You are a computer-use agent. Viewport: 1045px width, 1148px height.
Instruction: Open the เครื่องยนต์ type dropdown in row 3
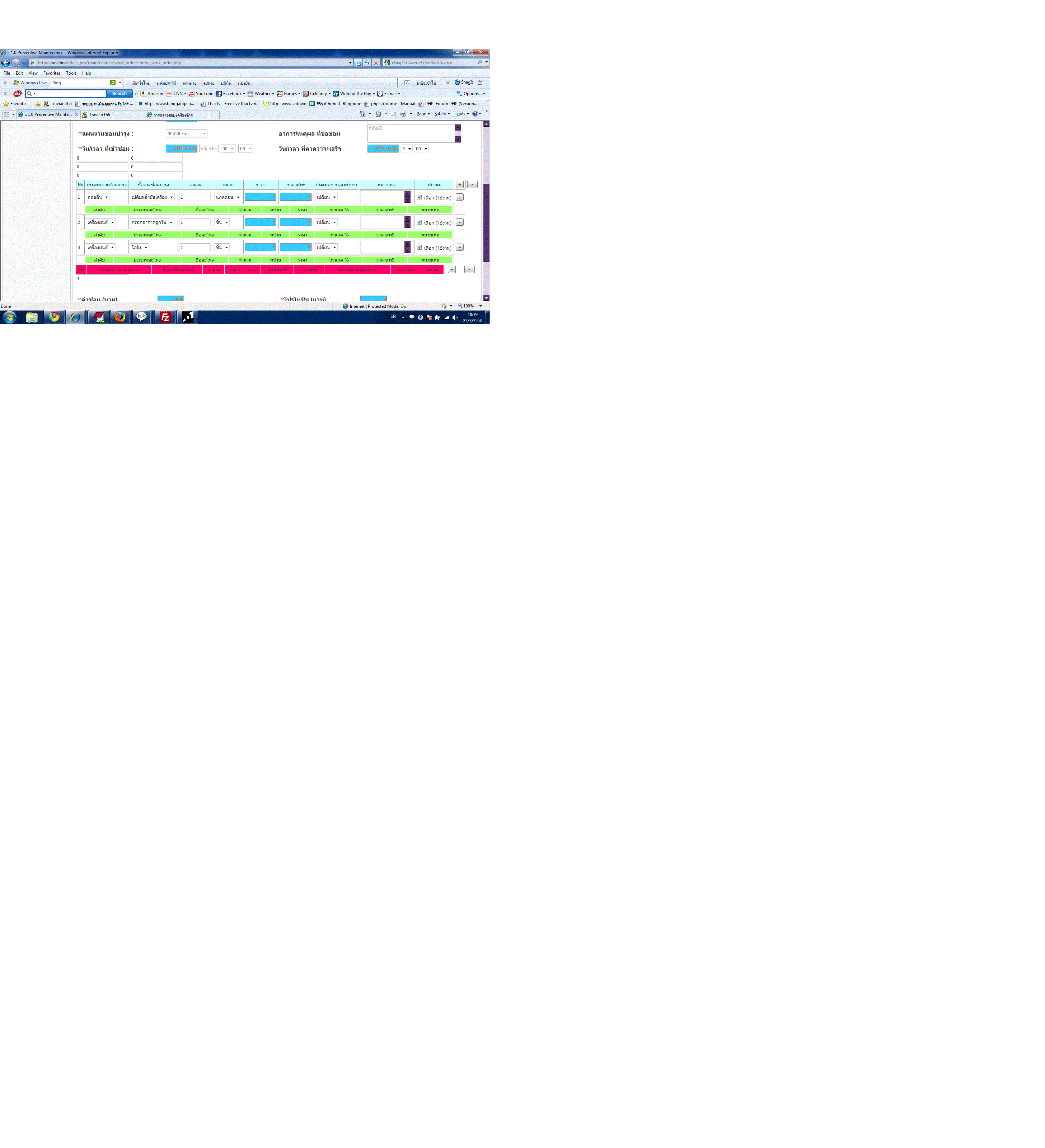coord(101,247)
